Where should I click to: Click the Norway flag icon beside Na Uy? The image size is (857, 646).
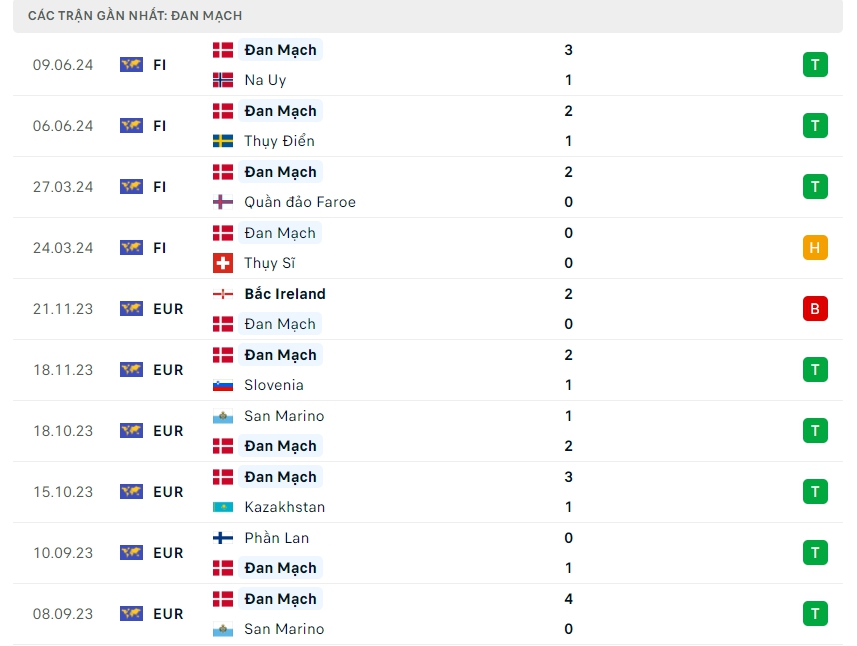[x=223, y=80]
